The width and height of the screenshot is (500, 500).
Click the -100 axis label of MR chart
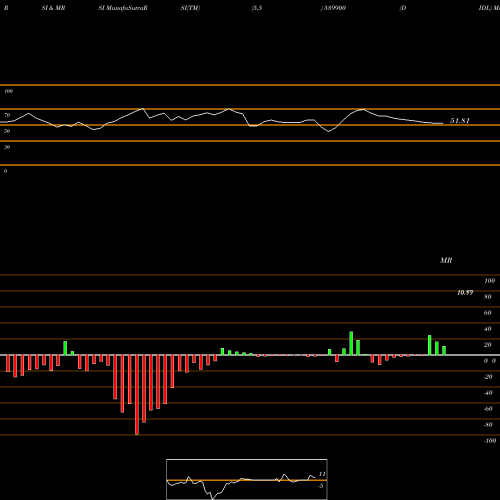pos(490,441)
